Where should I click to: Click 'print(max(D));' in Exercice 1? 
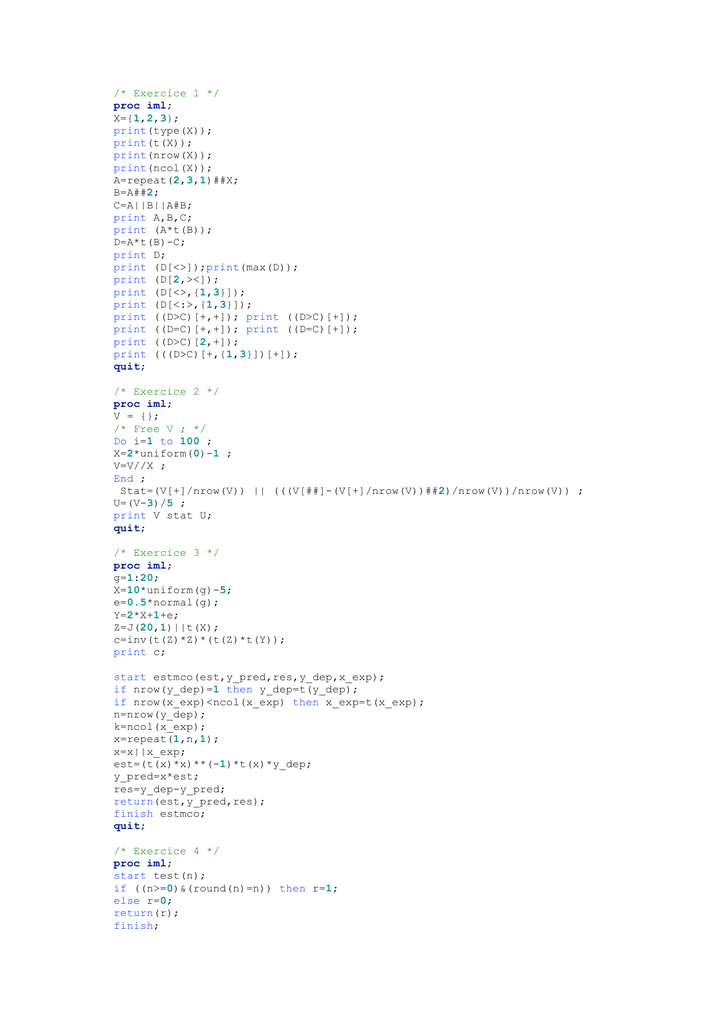click(x=252, y=267)
